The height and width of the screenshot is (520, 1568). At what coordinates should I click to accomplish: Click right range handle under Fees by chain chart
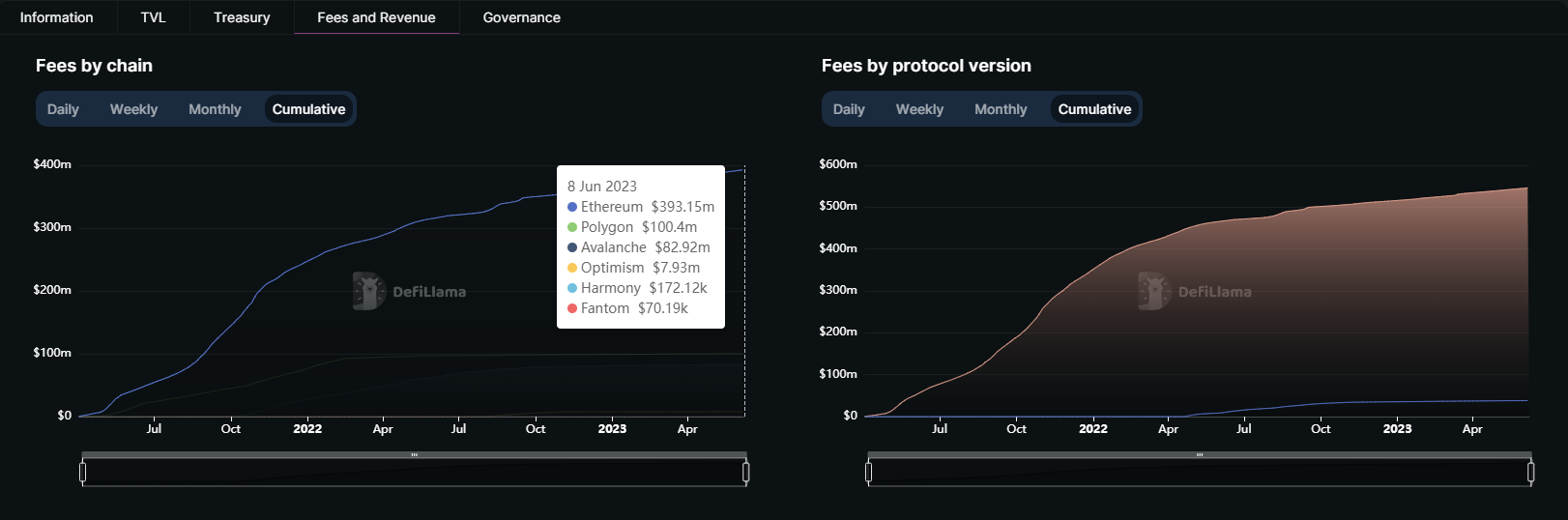tap(746, 472)
